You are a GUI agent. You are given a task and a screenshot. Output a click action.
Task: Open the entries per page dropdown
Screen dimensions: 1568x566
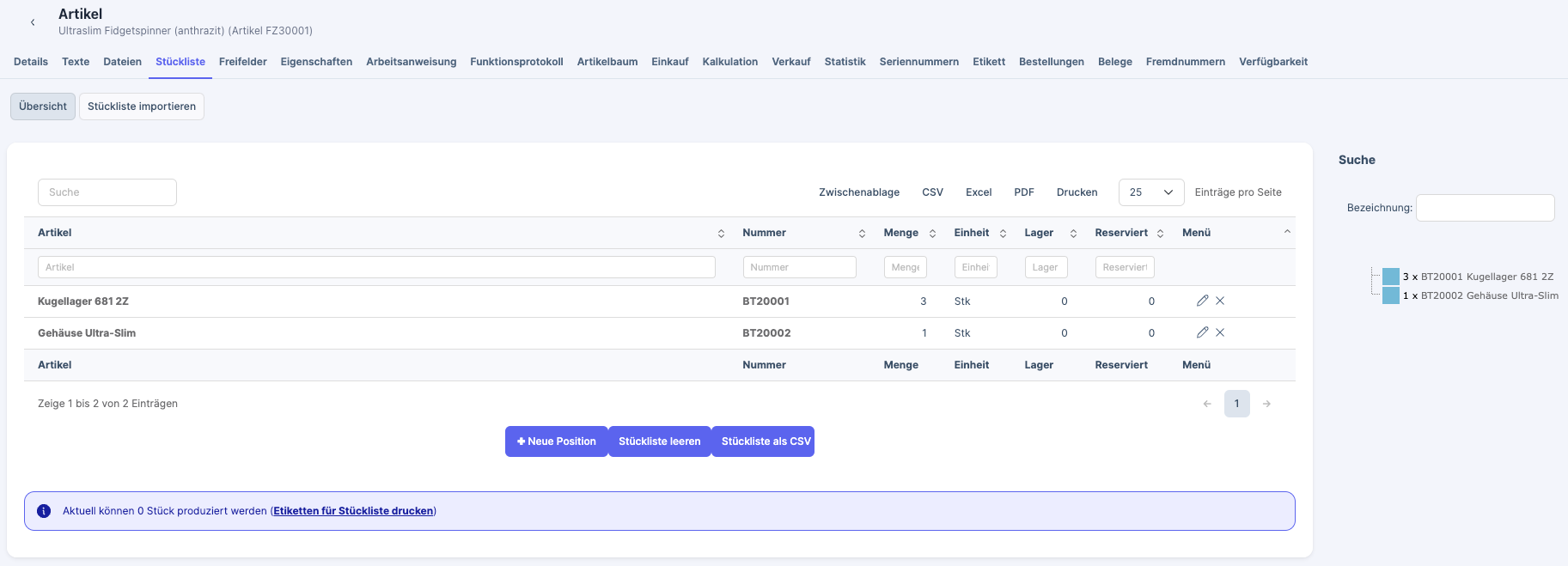(1150, 192)
